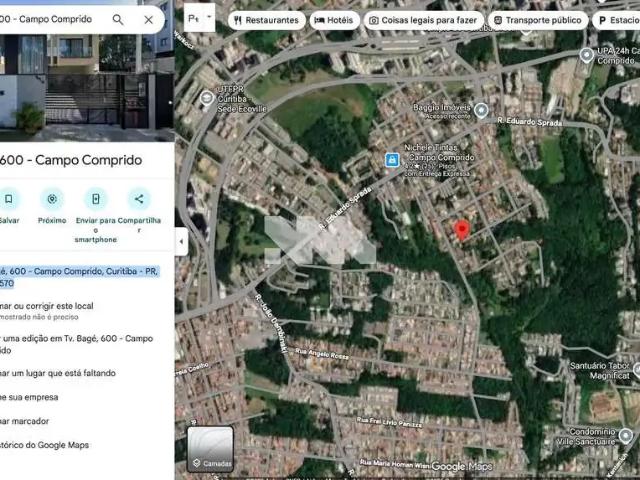The image size is (640, 480).
Task: Click 'Histórico do Google Maps' option
Action: coord(44,445)
